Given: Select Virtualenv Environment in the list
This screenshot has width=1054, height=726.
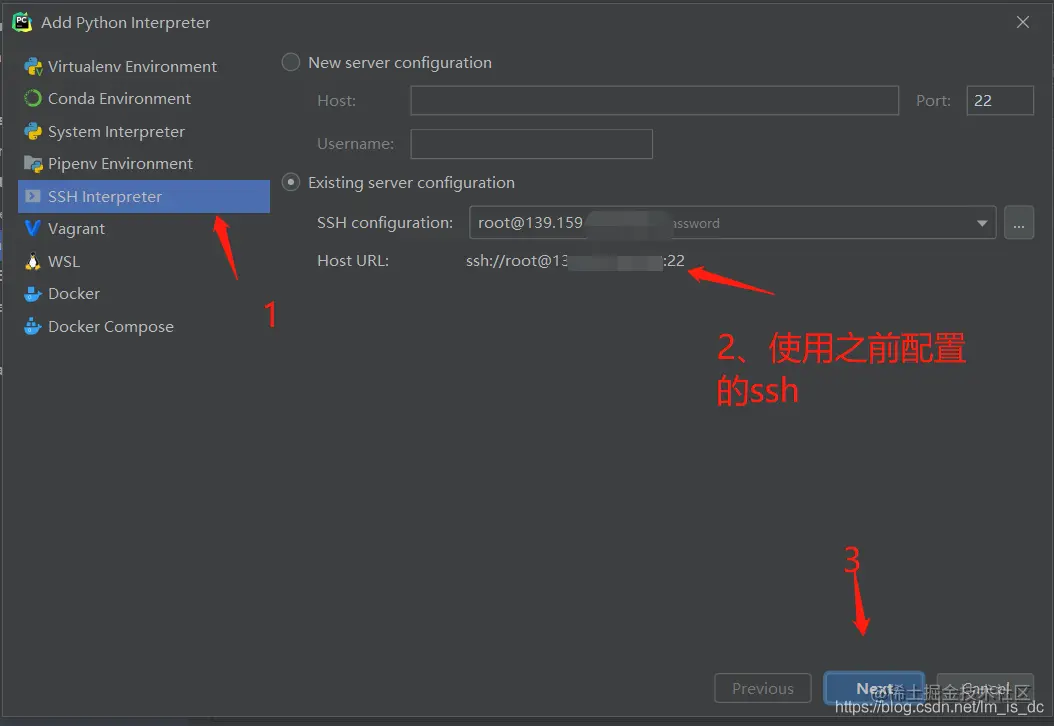Looking at the screenshot, I should (144, 67).
